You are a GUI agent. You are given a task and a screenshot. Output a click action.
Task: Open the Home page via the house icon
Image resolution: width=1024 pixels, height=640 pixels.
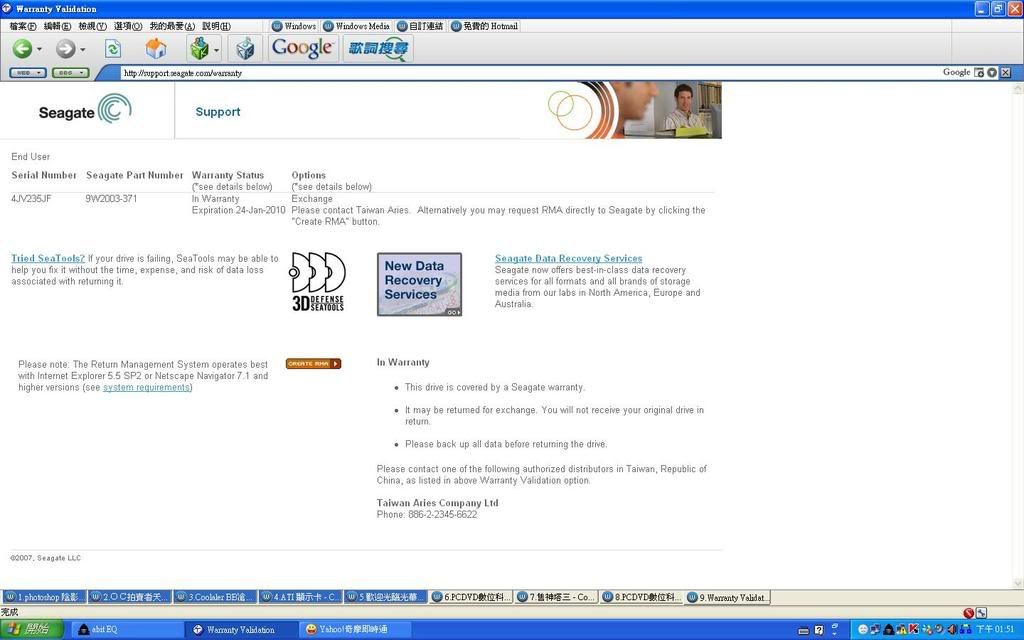156,48
